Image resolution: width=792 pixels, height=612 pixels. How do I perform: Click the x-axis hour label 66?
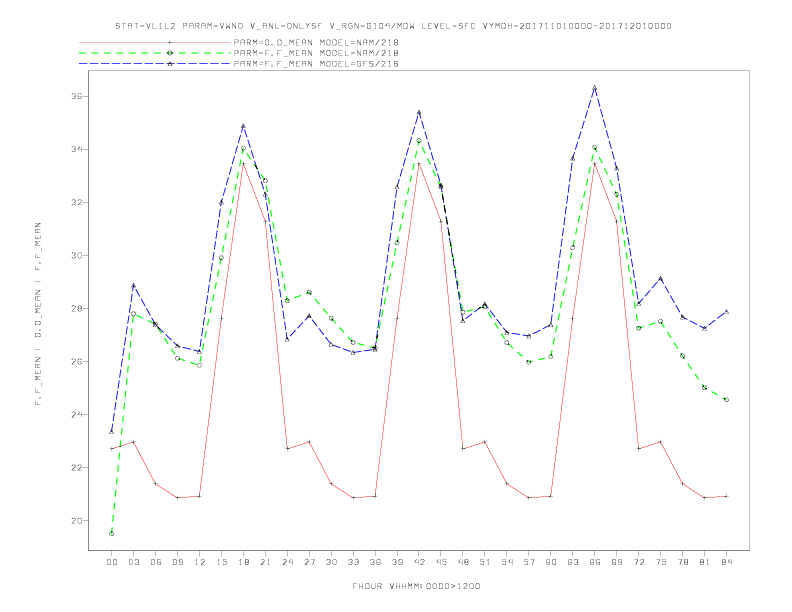click(x=595, y=562)
